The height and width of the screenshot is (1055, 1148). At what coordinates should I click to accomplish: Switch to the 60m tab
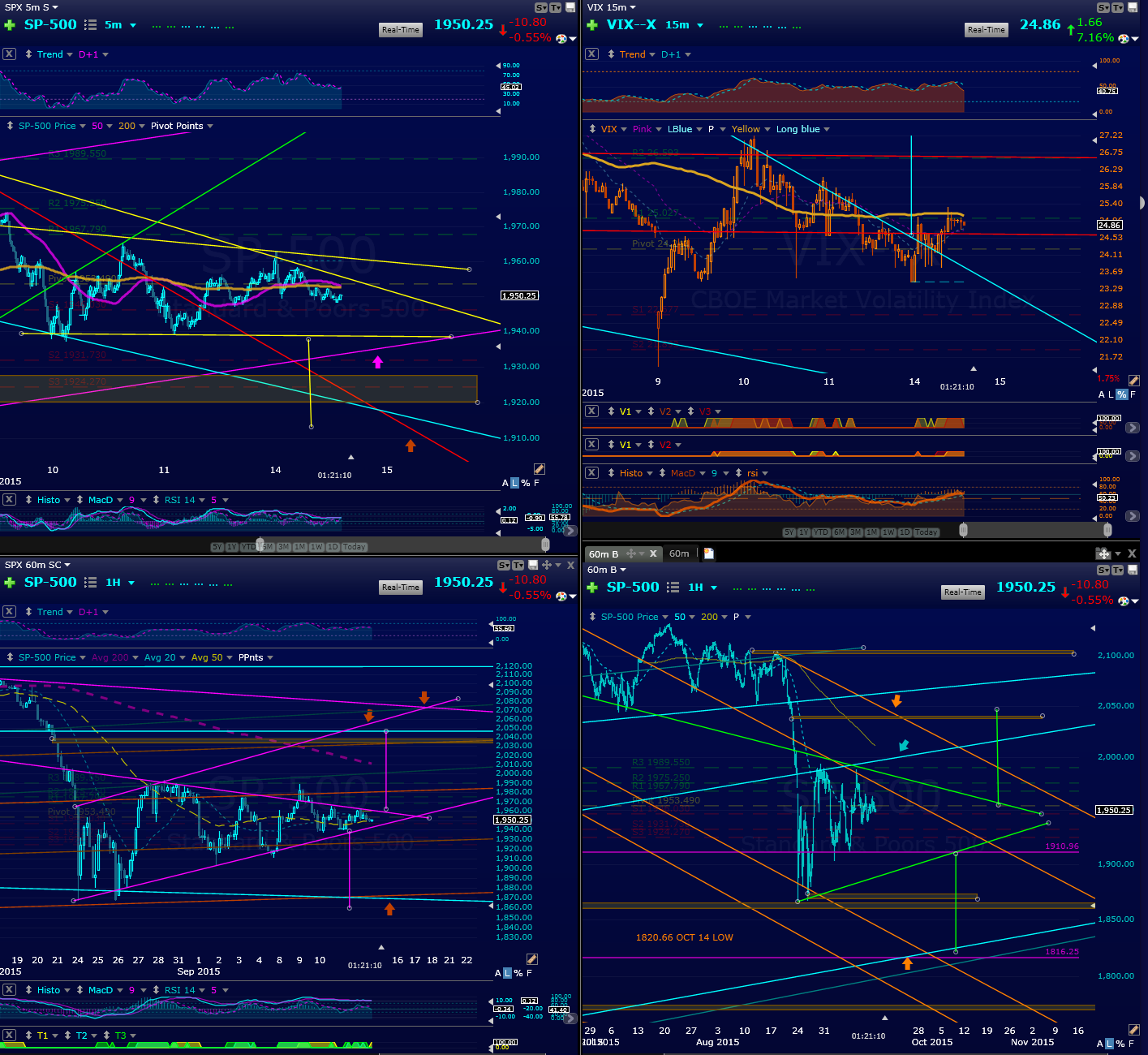(679, 553)
